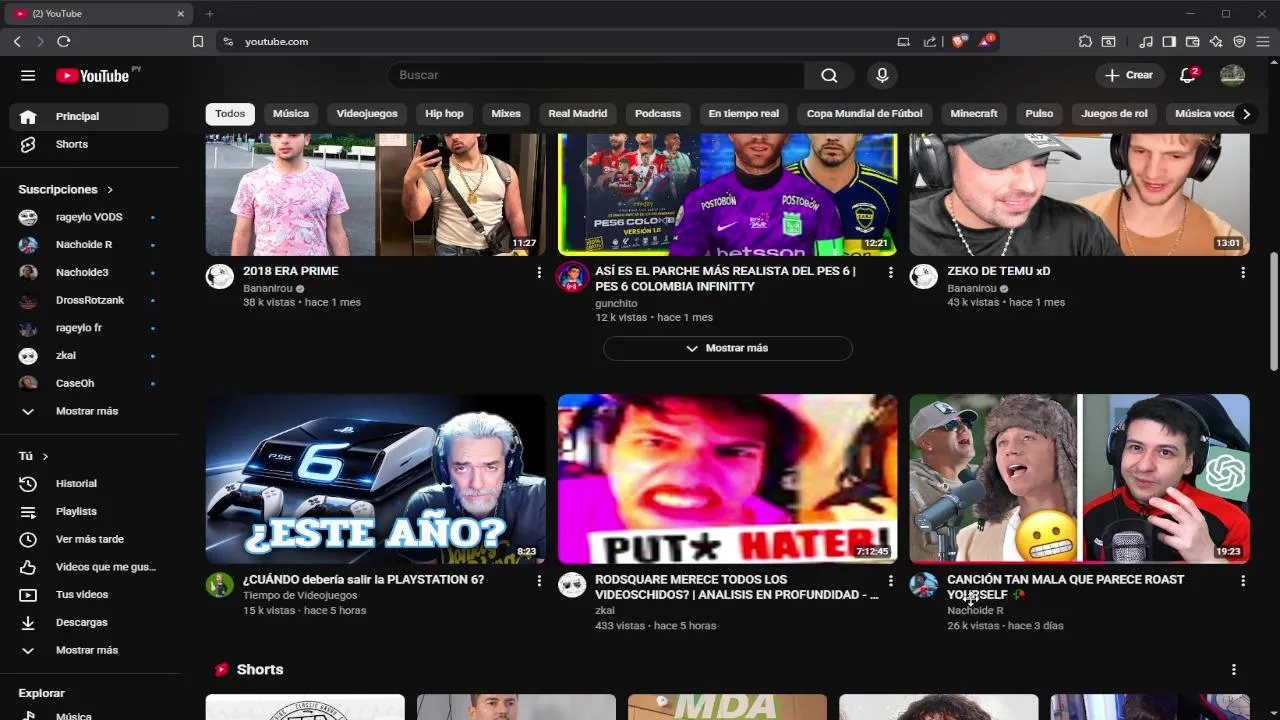
Task: Open Bananirou channel under 2018 ERA PRIME
Action: click(269, 288)
